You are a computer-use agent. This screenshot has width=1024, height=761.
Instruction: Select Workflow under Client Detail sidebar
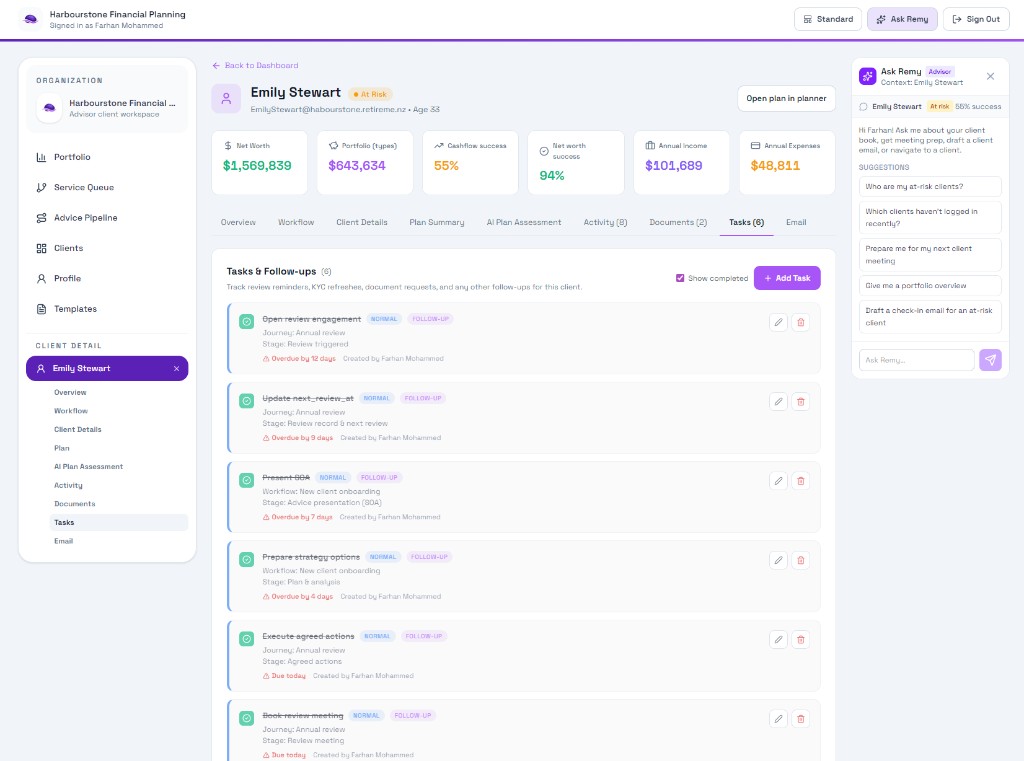118,411
